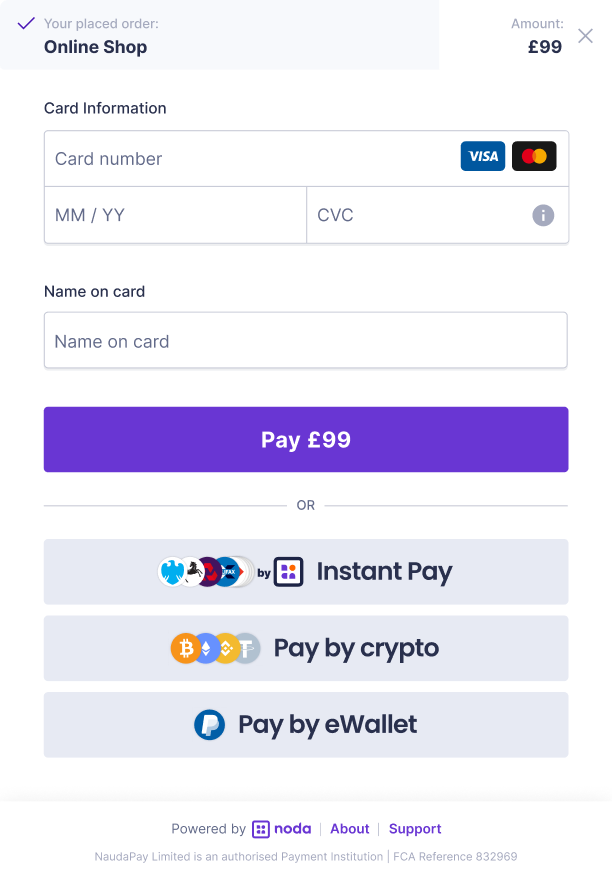Open the CVC info icon
Viewport: 612px width, 888px height.
pos(543,215)
